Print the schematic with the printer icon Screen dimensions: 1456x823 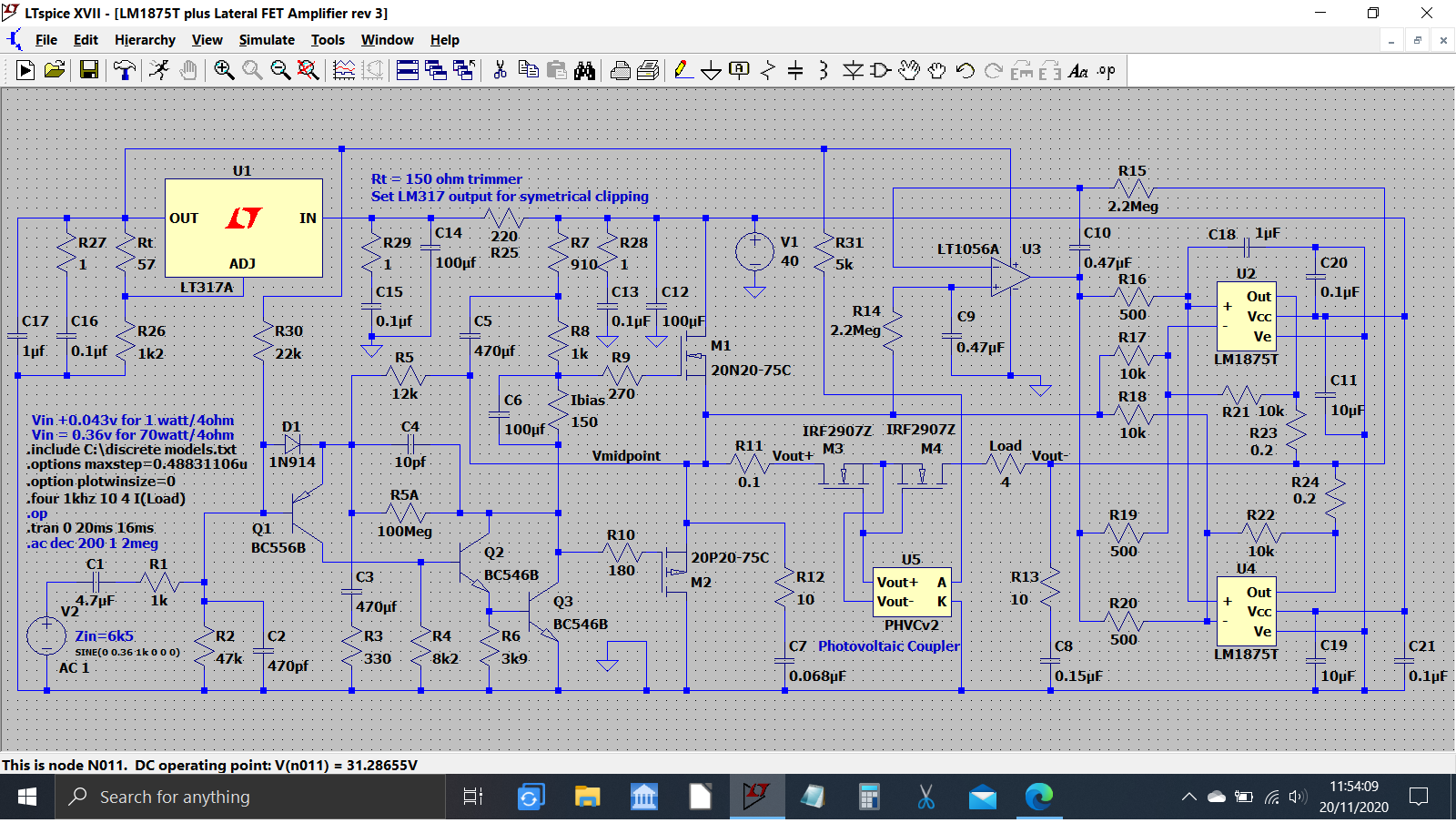pyautogui.click(x=621, y=70)
